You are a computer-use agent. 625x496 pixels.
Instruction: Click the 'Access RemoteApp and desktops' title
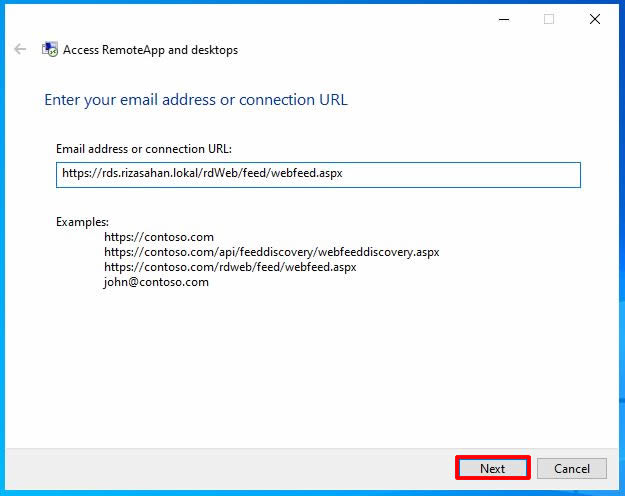coord(151,50)
